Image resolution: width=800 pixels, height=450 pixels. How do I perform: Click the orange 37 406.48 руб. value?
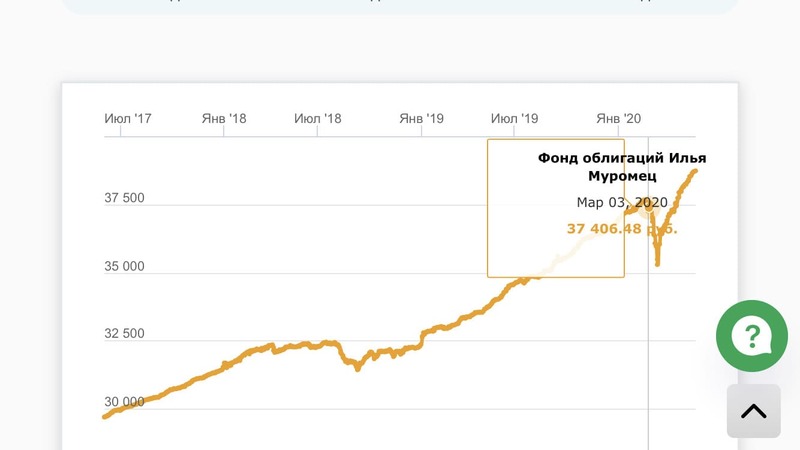(x=621, y=229)
